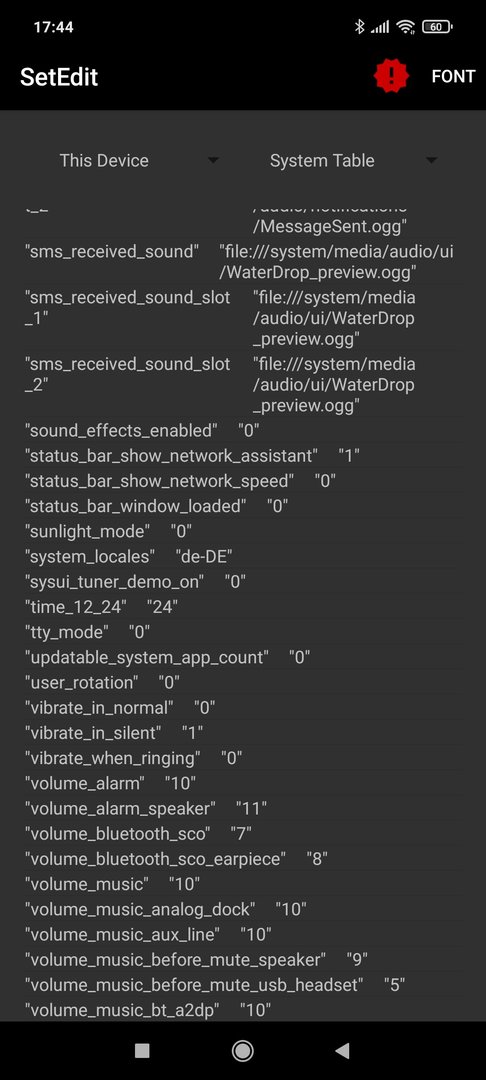This screenshot has width=486, height=1080.
Task: Tap the red warning badge icon
Action: click(391, 76)
